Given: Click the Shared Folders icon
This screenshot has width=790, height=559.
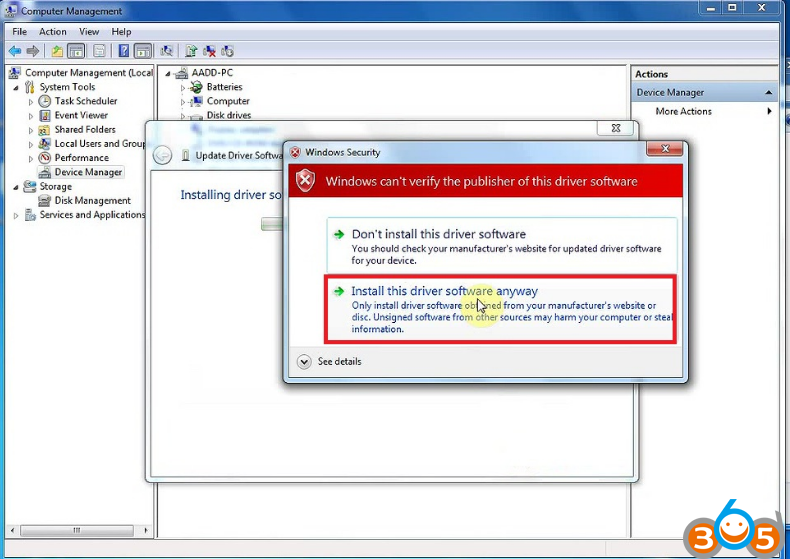Looking at the screenshot, I should tap(45, 130).
